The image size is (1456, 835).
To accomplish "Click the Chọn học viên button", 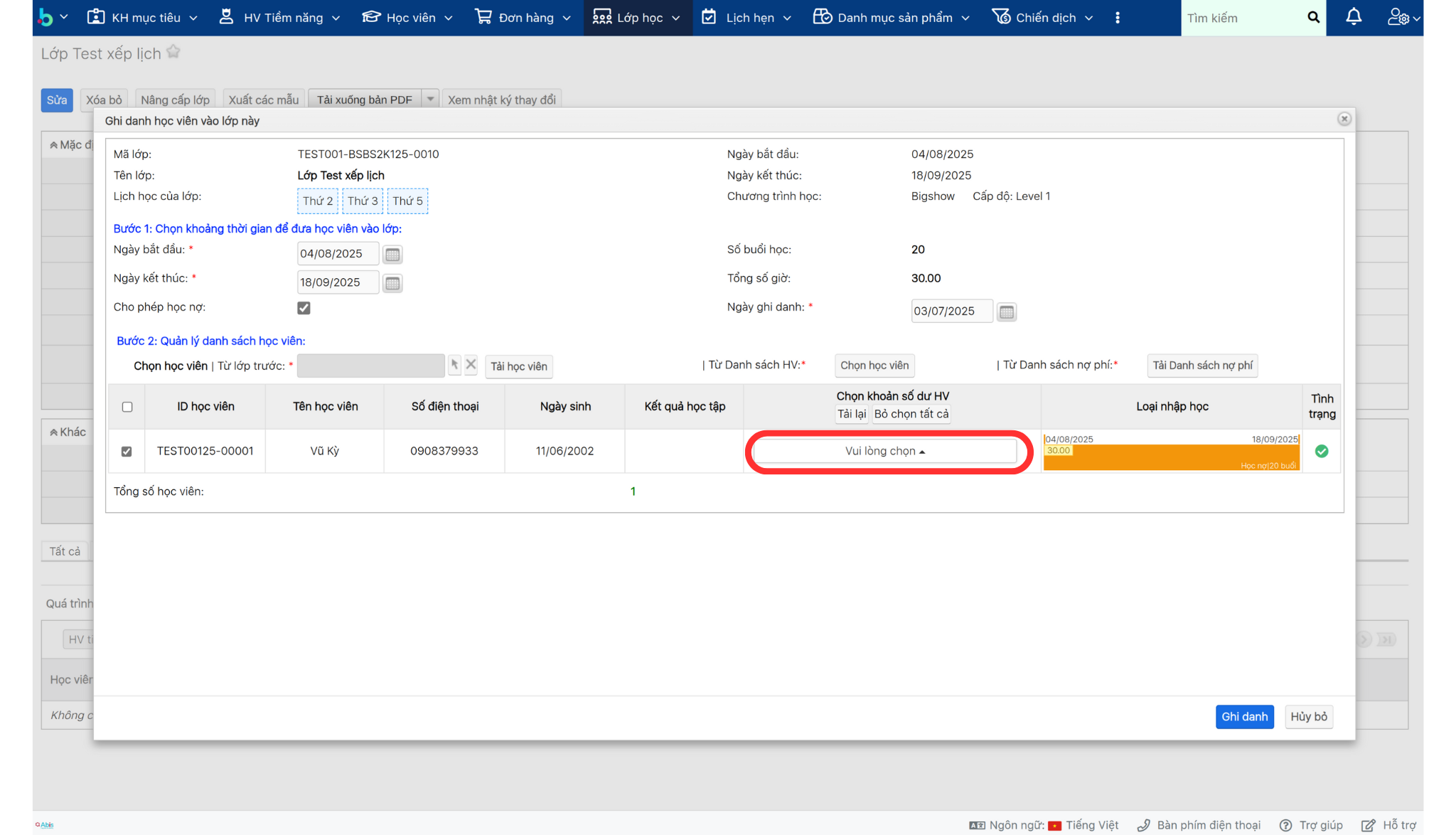I will [x=874, y=366].
